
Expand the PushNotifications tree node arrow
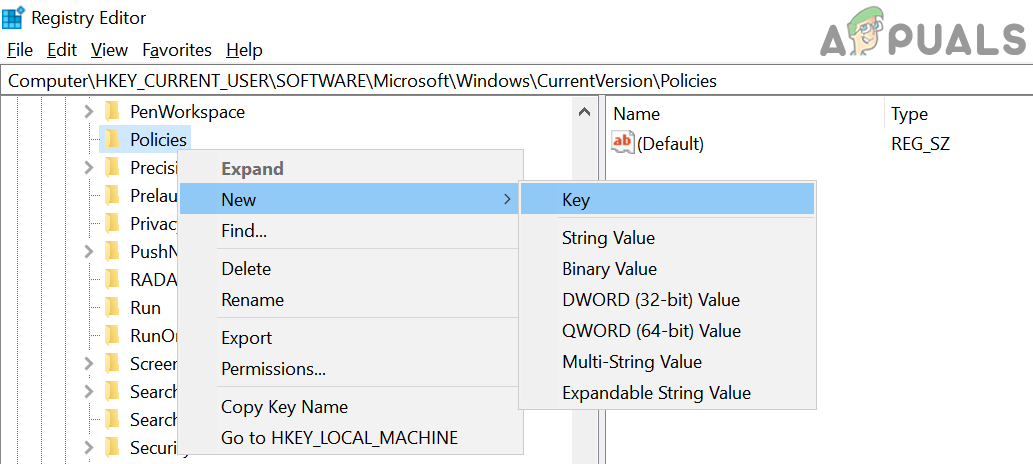tap(89, 252)
